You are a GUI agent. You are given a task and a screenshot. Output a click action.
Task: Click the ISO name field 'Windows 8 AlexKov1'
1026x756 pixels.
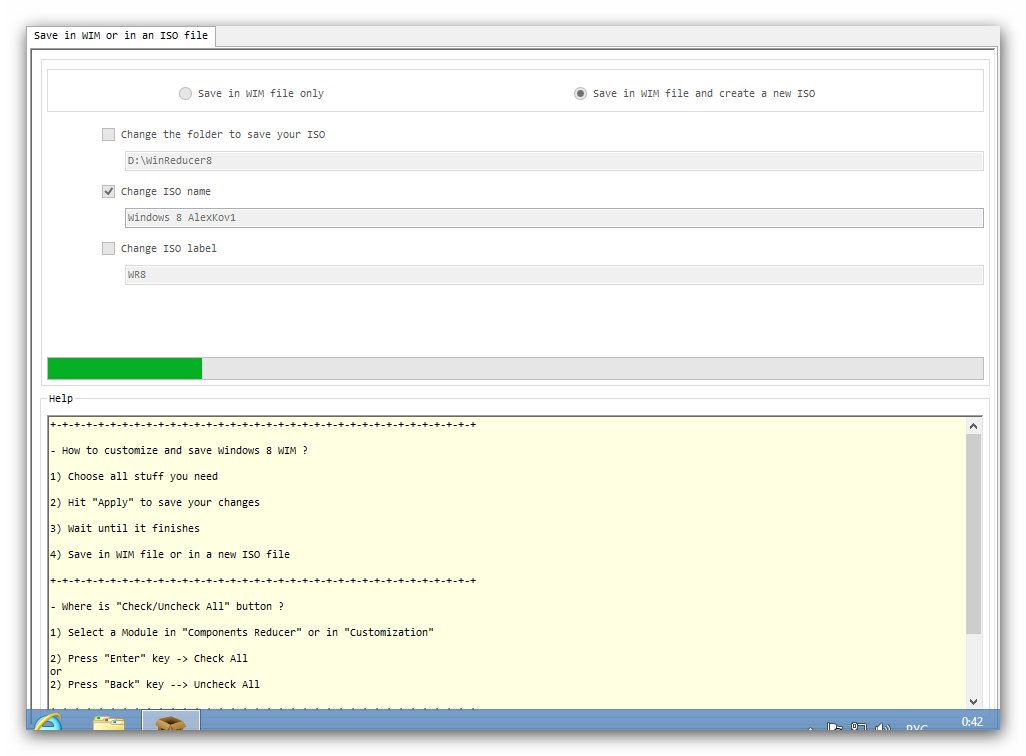coord(554,218)
